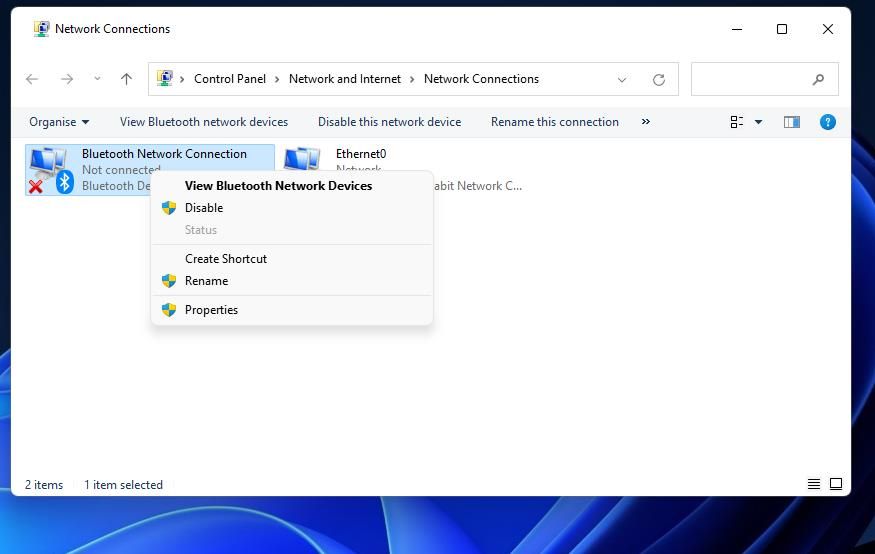Expand chevron after Control Panel breadcrumb
Image resolution: width=875 pixels, height=554 pixels.
(x=277, y=79)
